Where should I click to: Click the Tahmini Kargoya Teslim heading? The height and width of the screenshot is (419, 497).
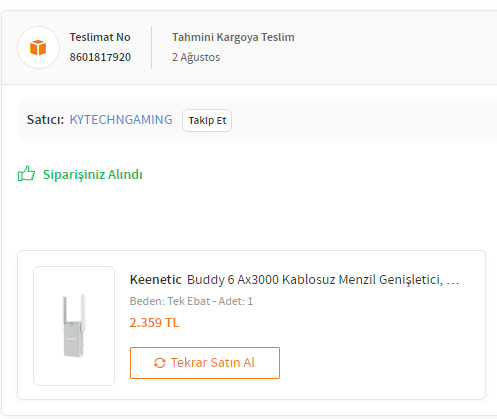point(233,37)
